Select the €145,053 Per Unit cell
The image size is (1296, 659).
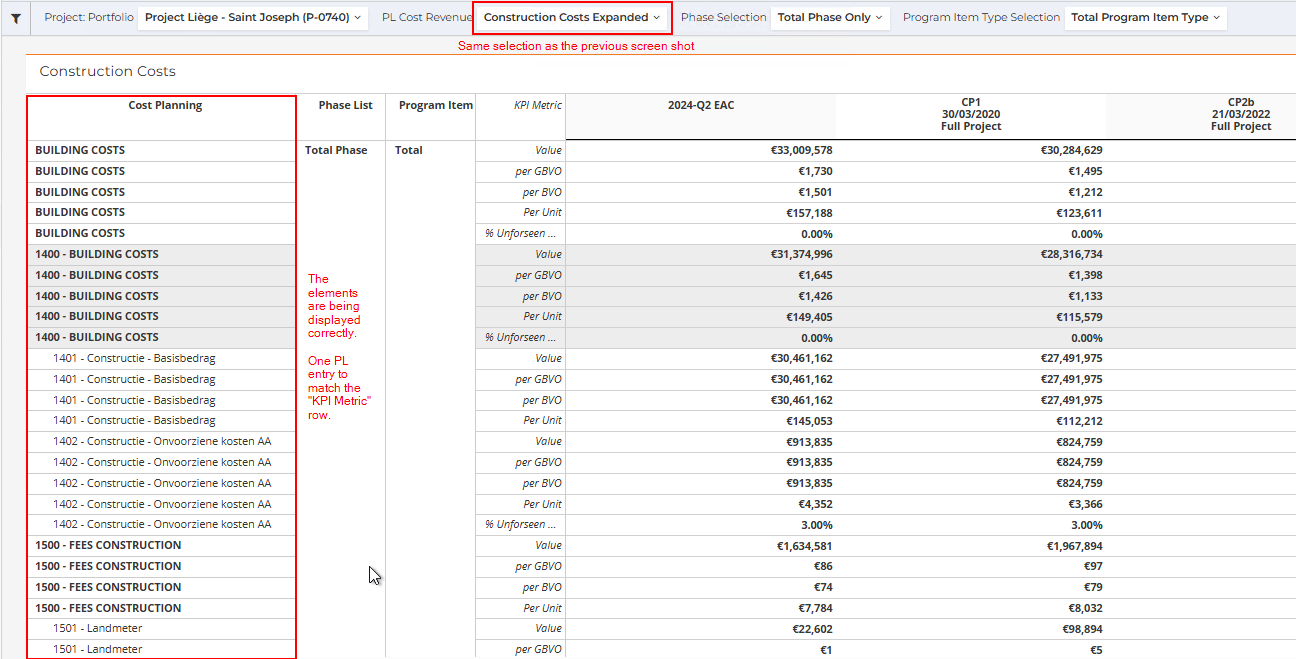[x=809, y=421]
